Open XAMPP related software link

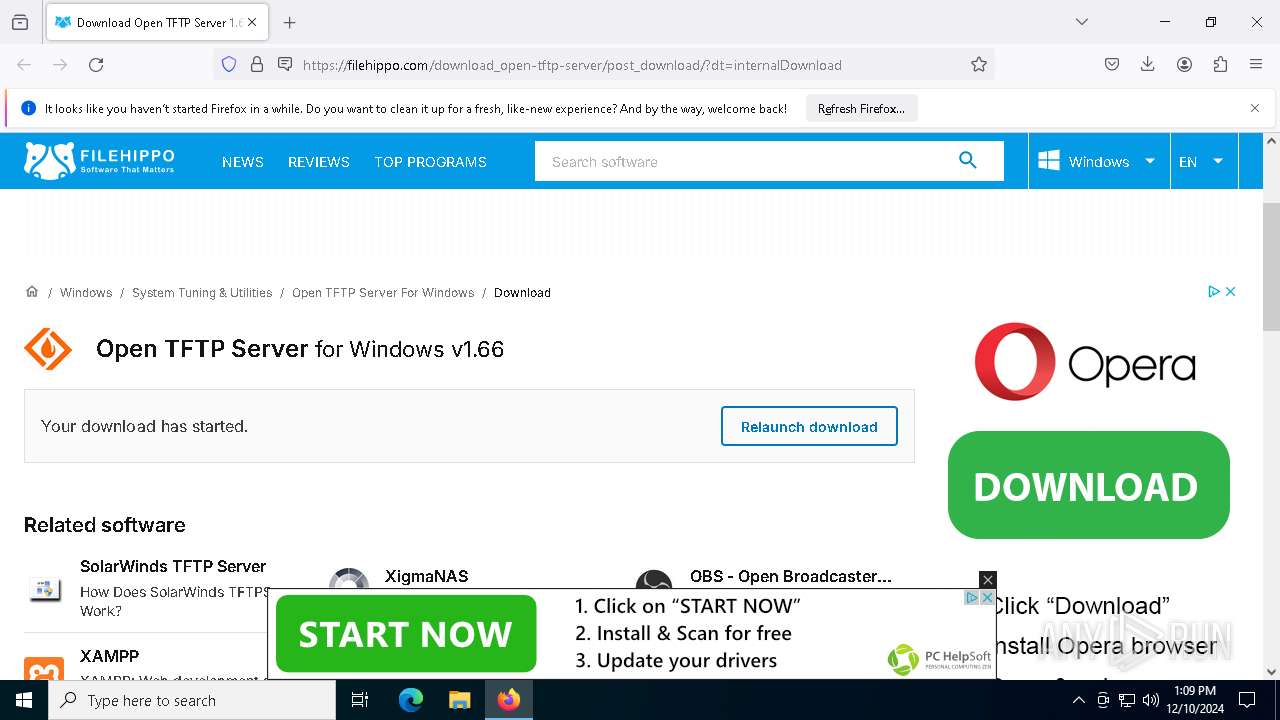(109, 656)
